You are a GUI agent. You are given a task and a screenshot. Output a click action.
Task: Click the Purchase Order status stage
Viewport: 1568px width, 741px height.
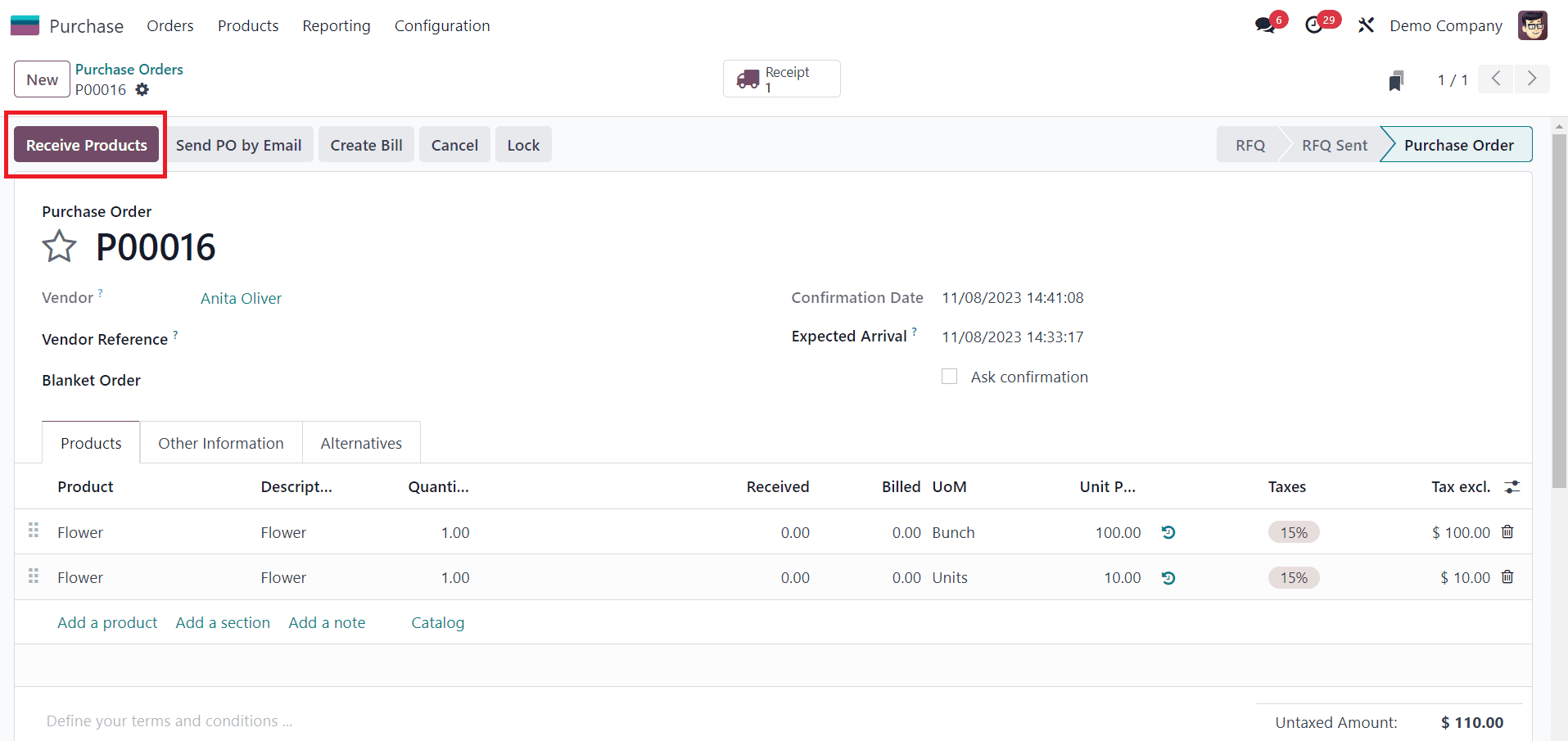pos(1458,145)
